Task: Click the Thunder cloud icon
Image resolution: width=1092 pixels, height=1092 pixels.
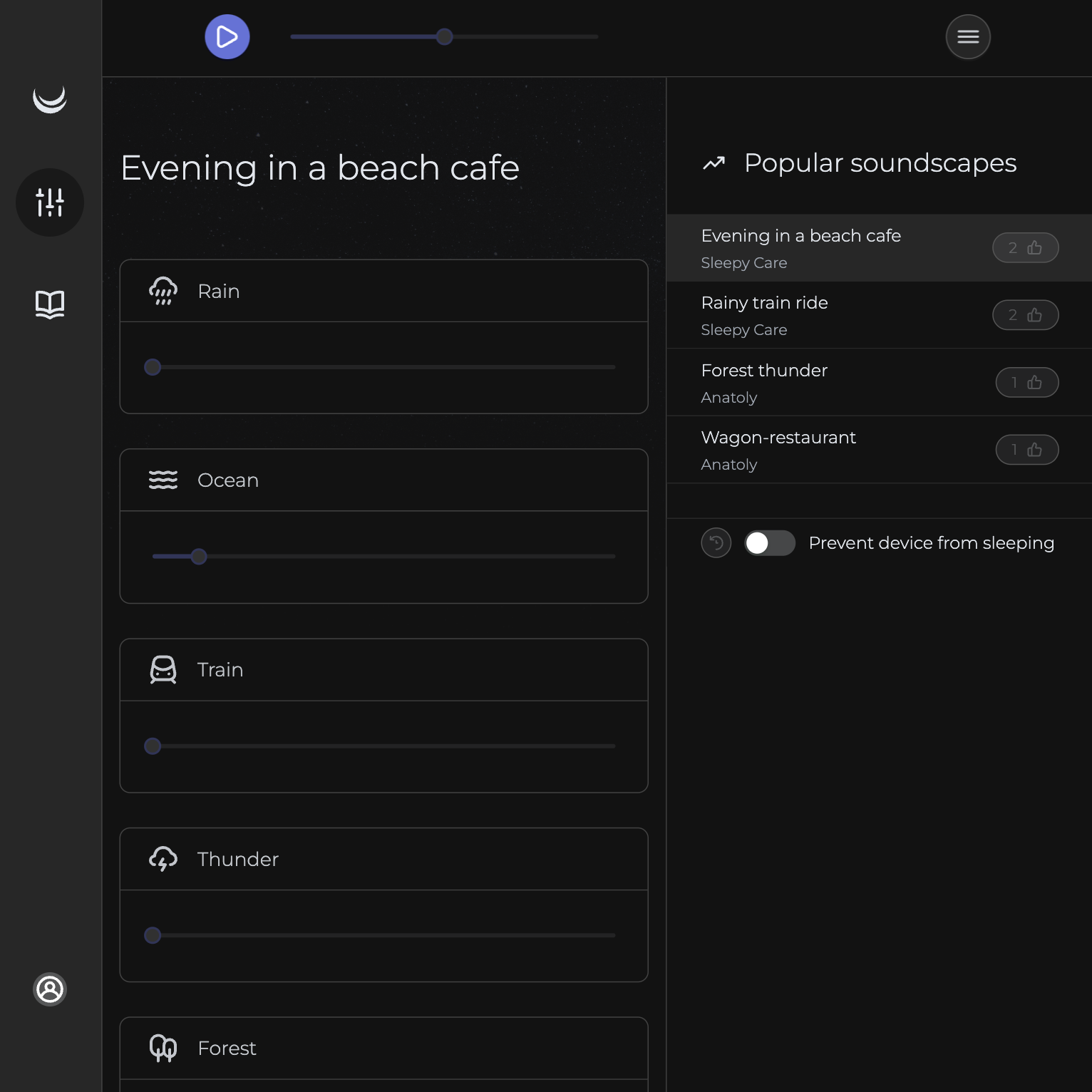Action: [163, 859]
